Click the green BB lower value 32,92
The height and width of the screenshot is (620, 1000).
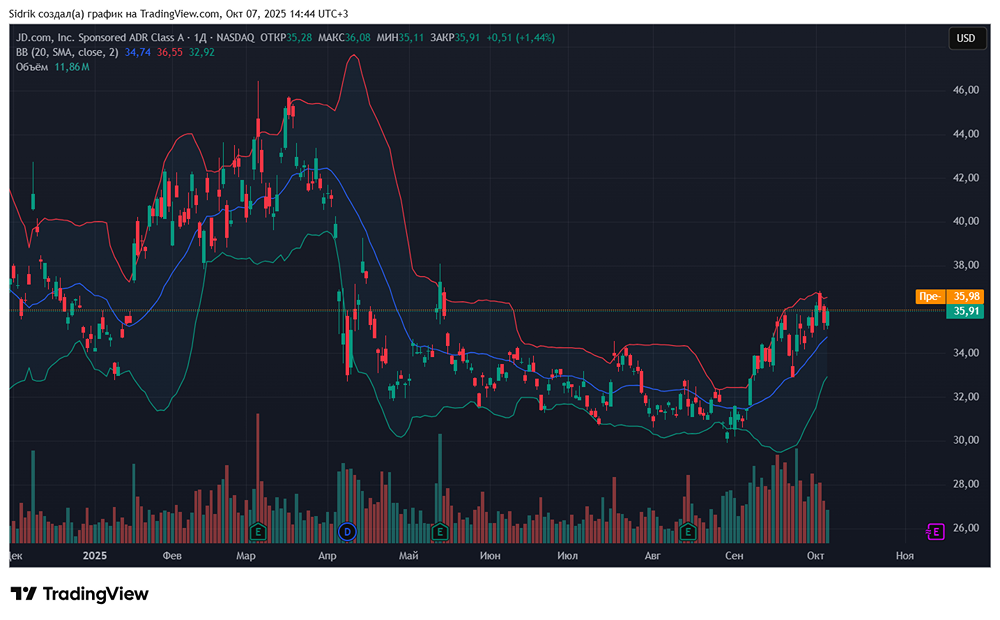point(201,52)
